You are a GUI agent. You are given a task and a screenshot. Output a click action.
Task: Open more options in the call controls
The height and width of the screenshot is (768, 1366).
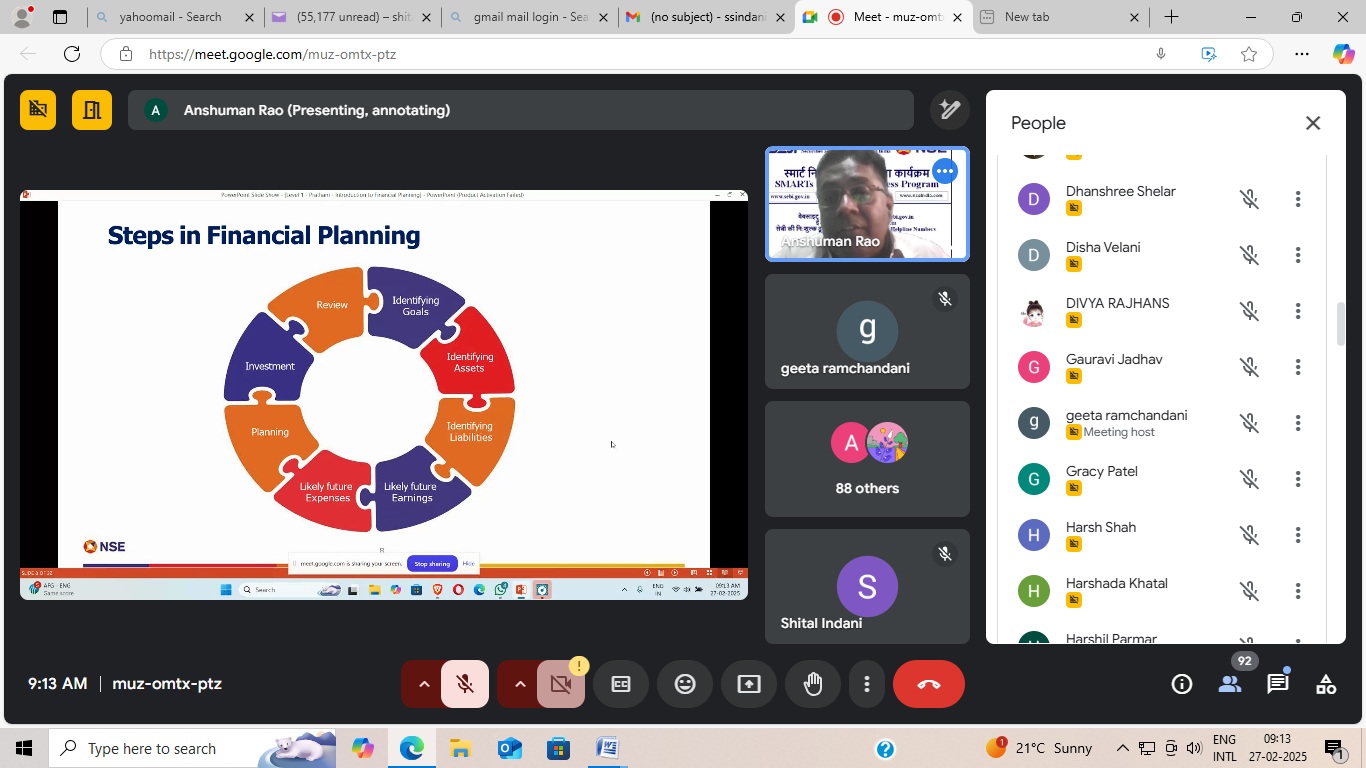click(x=867, y=684)
